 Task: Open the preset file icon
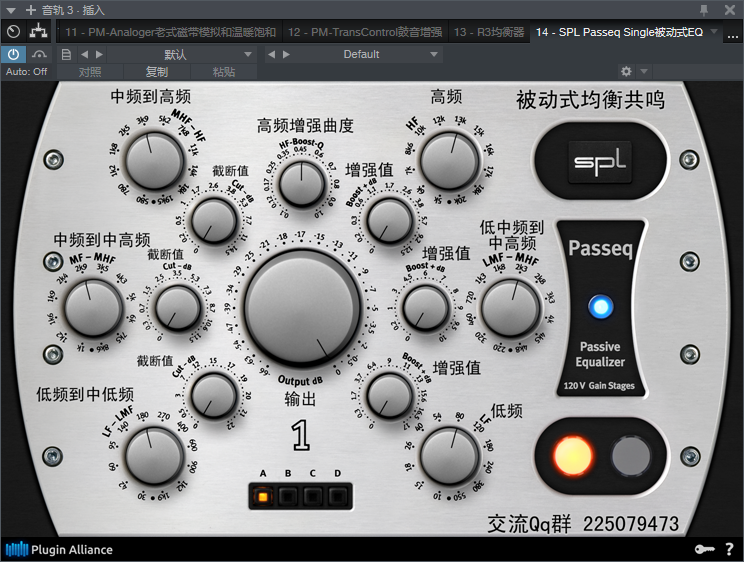point(66,55)
